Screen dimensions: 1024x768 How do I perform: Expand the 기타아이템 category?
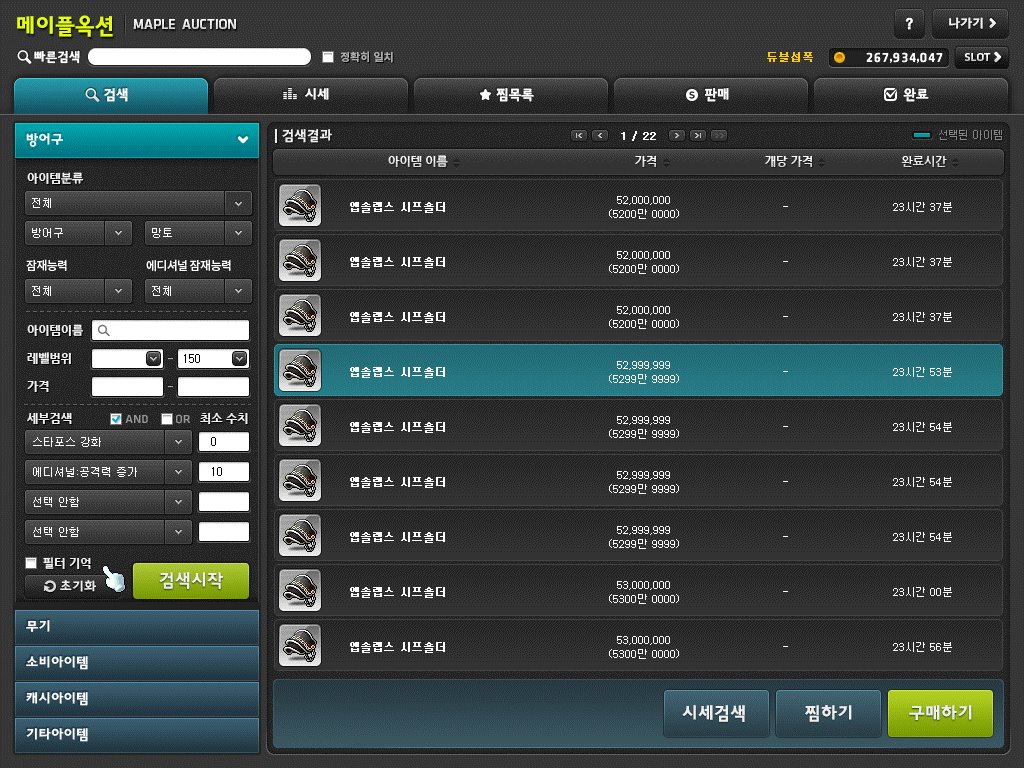[137, 734]
